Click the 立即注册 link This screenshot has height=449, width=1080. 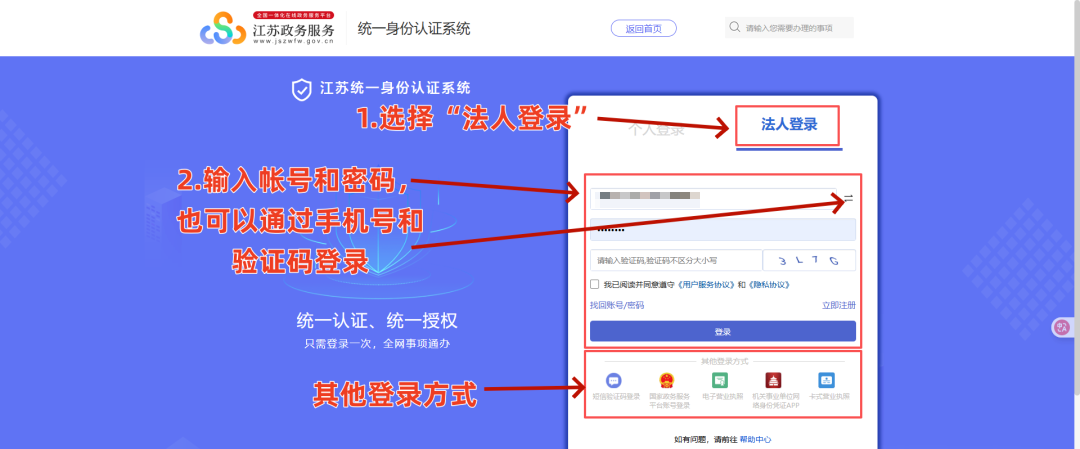tap(838, 305)
